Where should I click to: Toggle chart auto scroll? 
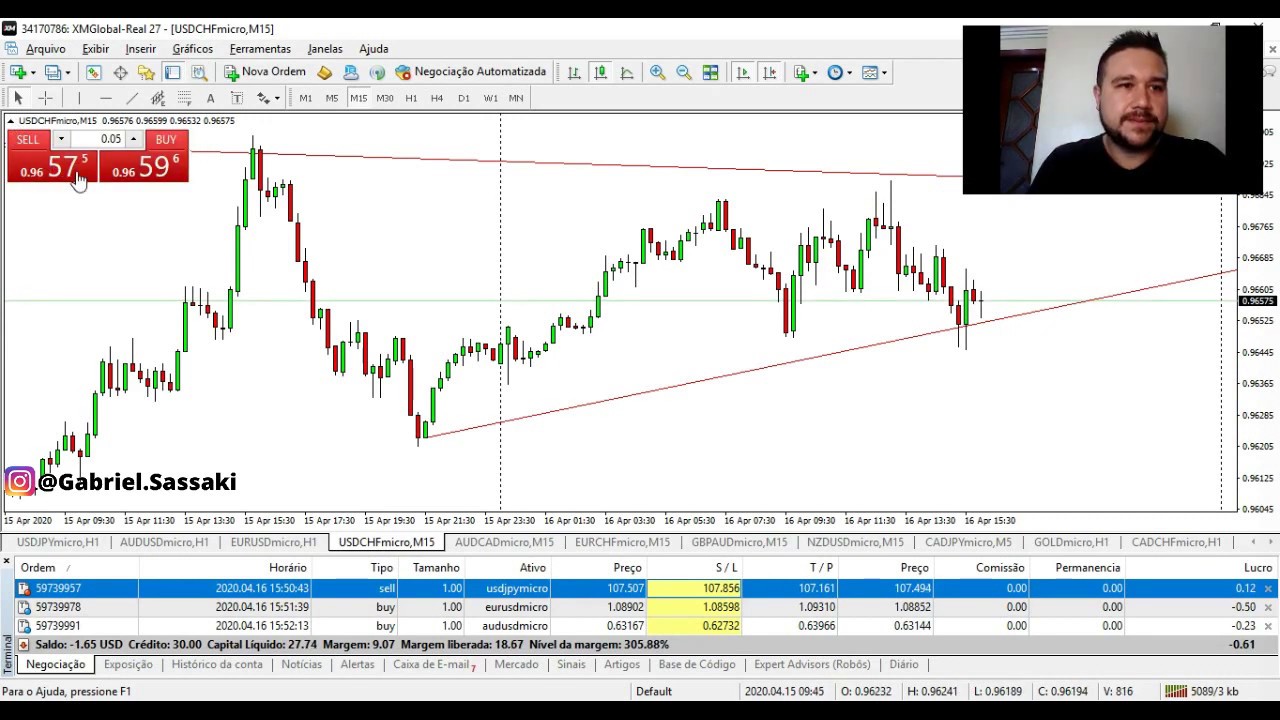tap(743, 72)
